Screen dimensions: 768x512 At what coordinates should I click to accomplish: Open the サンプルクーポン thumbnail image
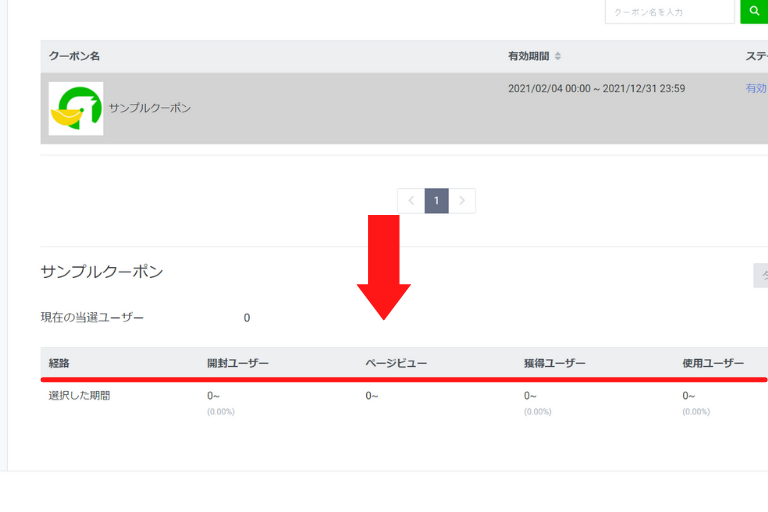coord(76,108)
